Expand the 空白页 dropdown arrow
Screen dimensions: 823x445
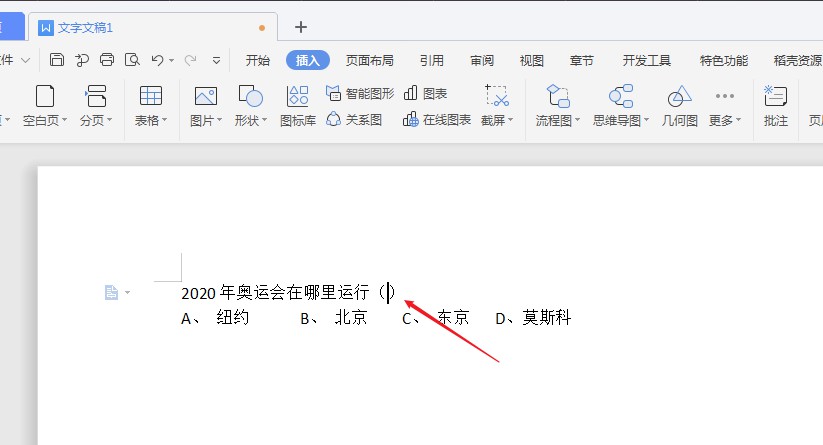click(65, 120)
